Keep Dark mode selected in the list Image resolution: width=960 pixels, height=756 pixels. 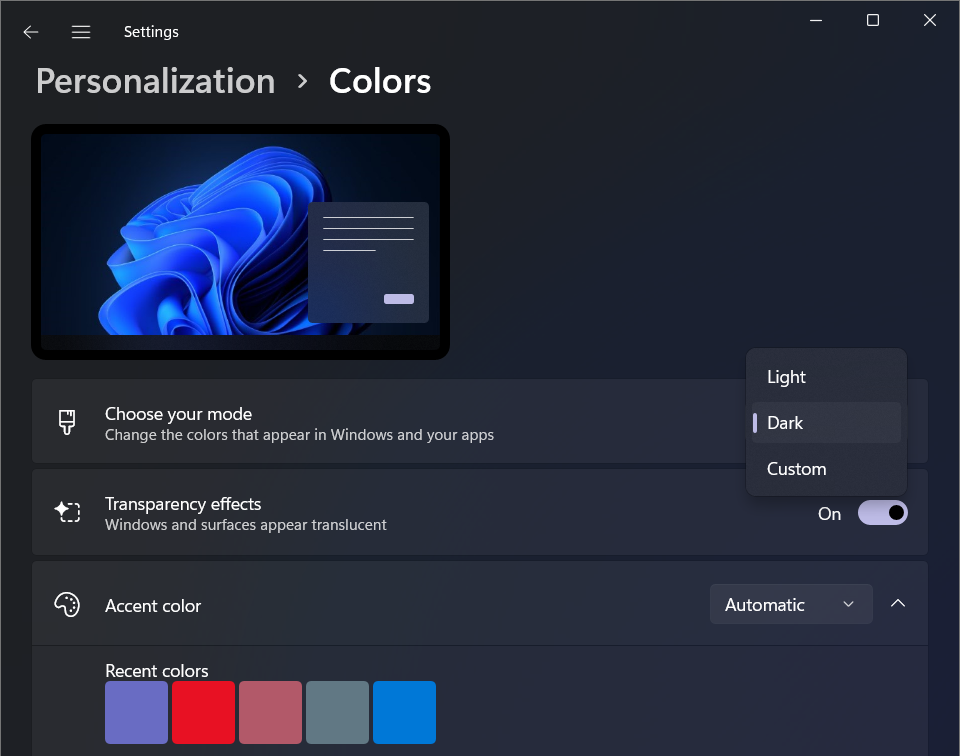point(825,422)
